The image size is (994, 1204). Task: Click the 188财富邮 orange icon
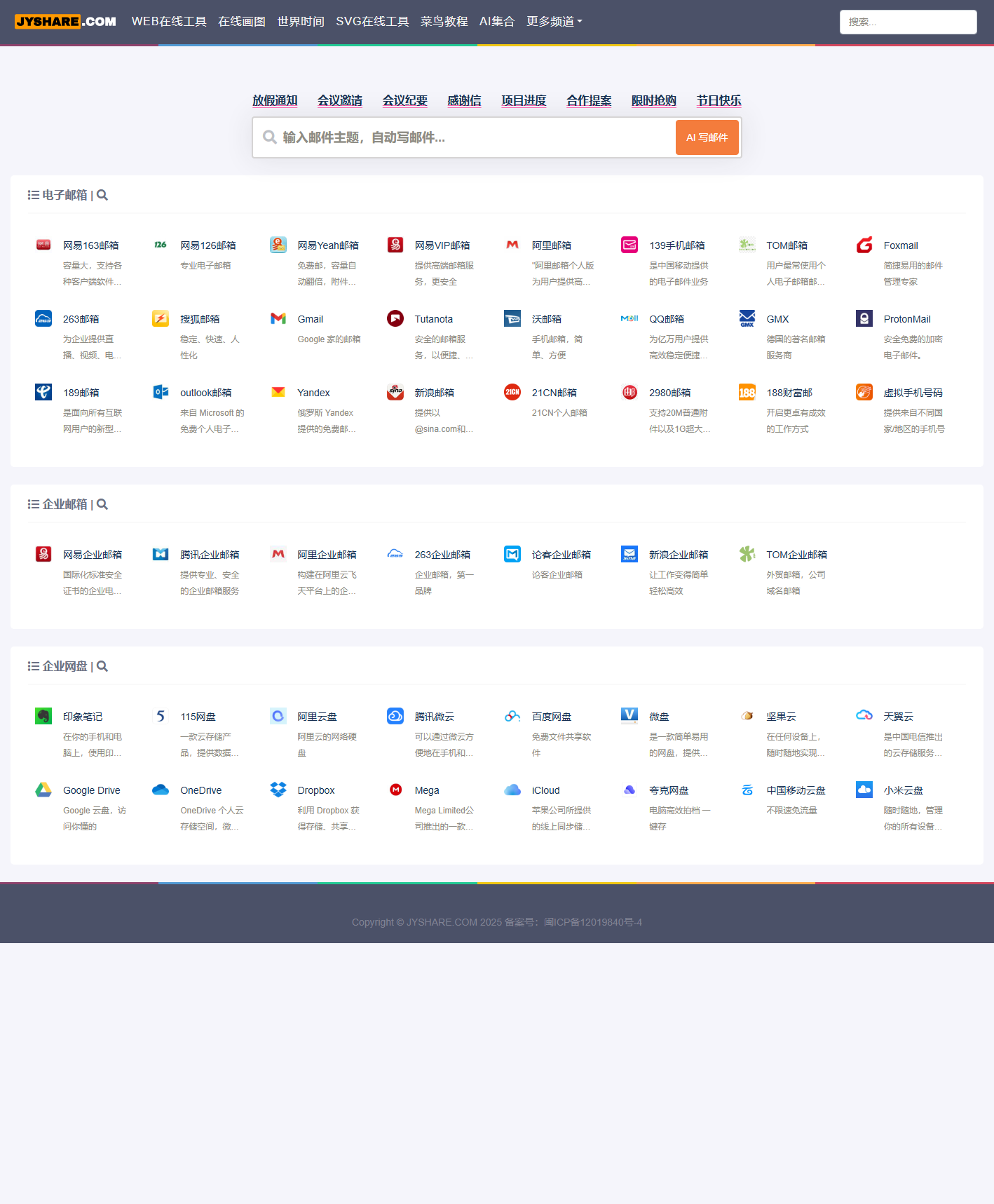tap(747, 393)
